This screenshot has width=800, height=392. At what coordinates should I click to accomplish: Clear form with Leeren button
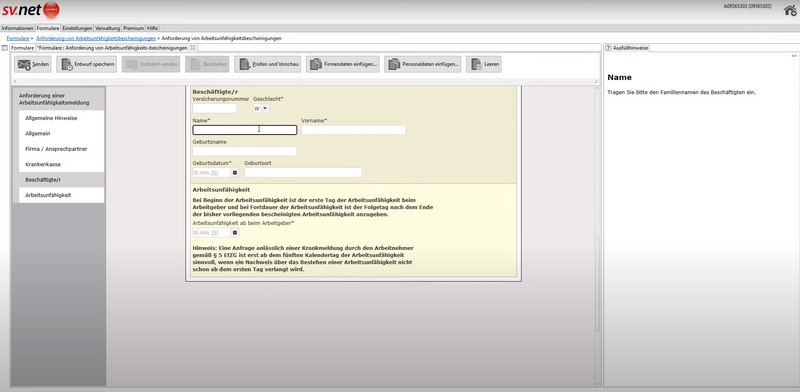coord(484,64)
